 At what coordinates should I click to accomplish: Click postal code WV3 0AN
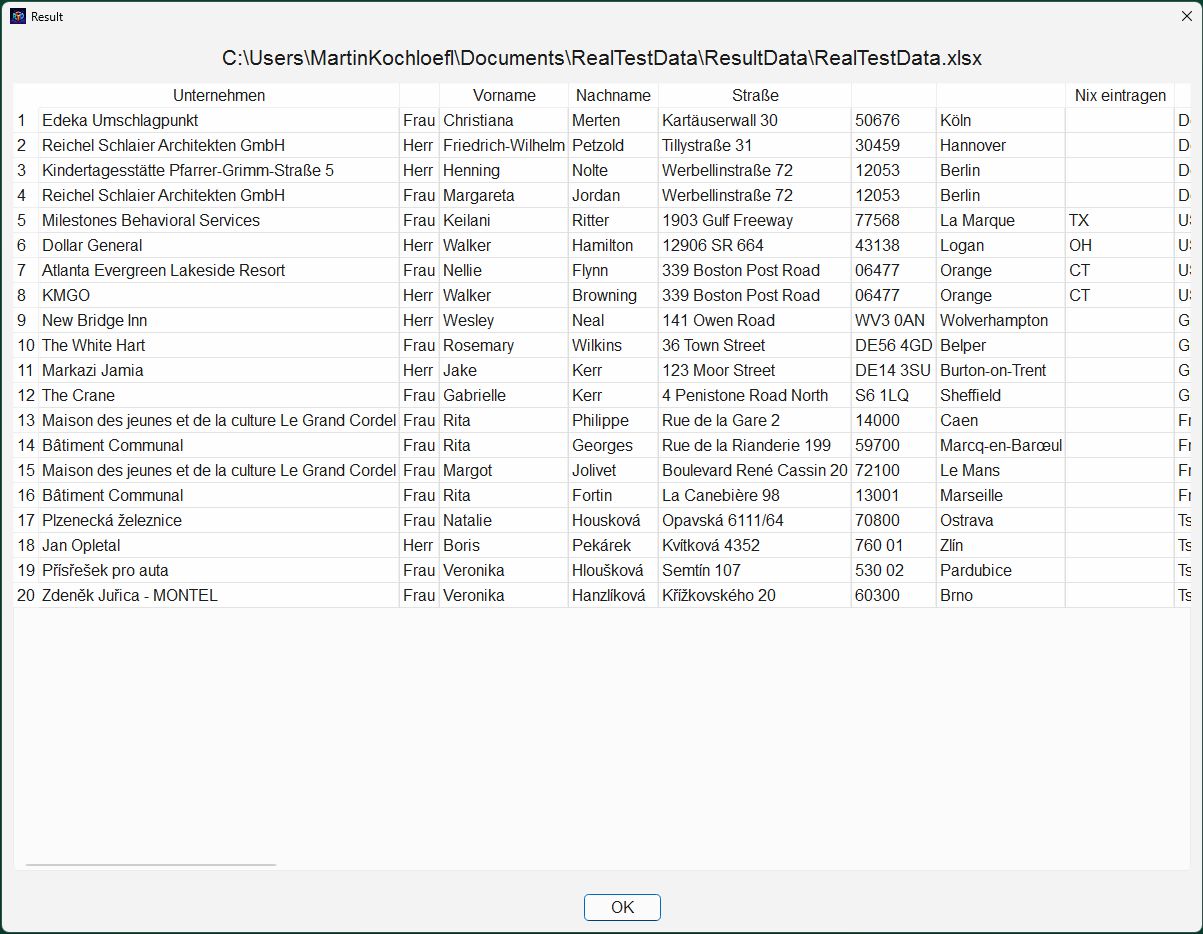894,320
